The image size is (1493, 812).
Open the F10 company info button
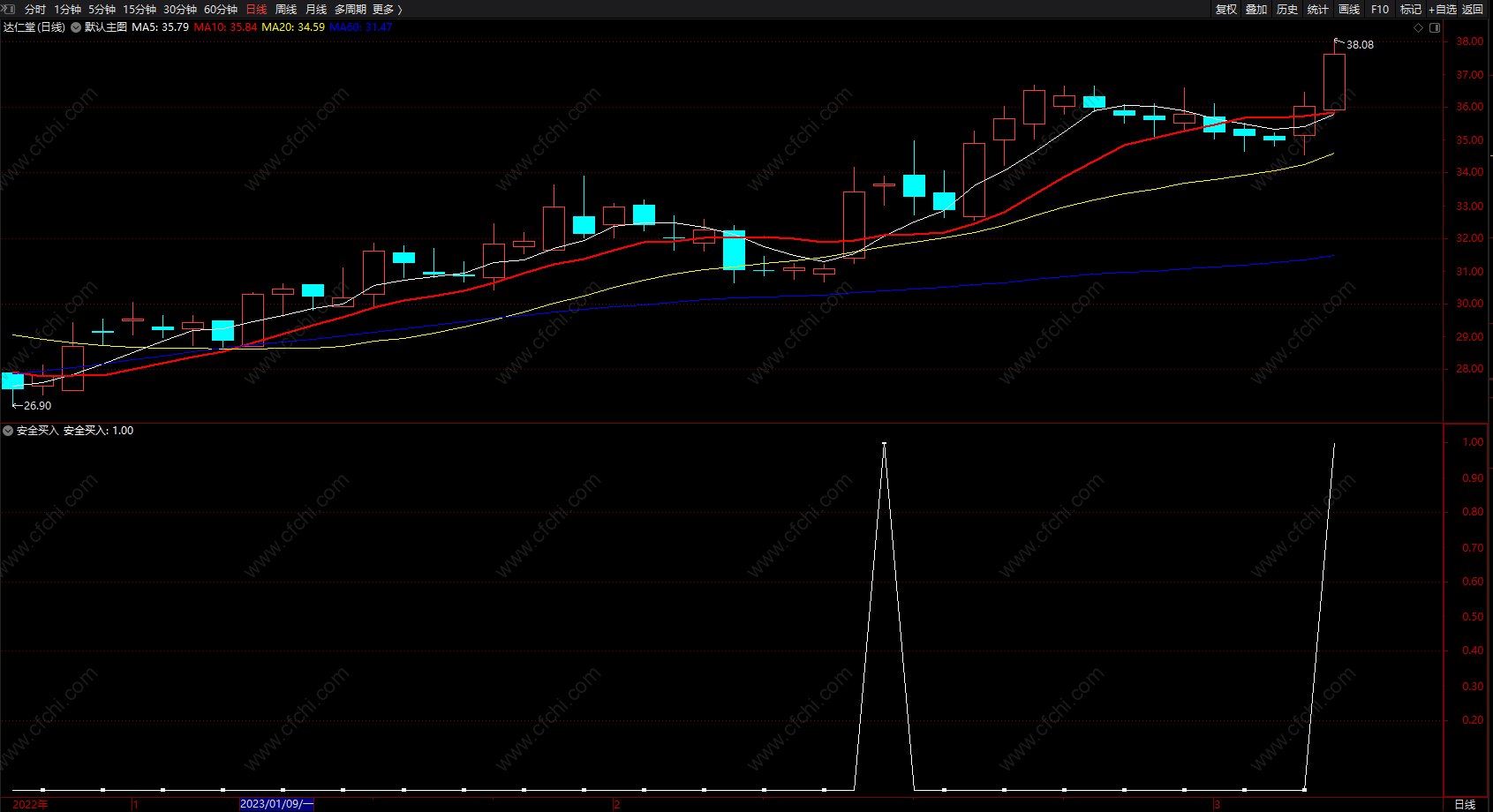[x=1380, y=9]
